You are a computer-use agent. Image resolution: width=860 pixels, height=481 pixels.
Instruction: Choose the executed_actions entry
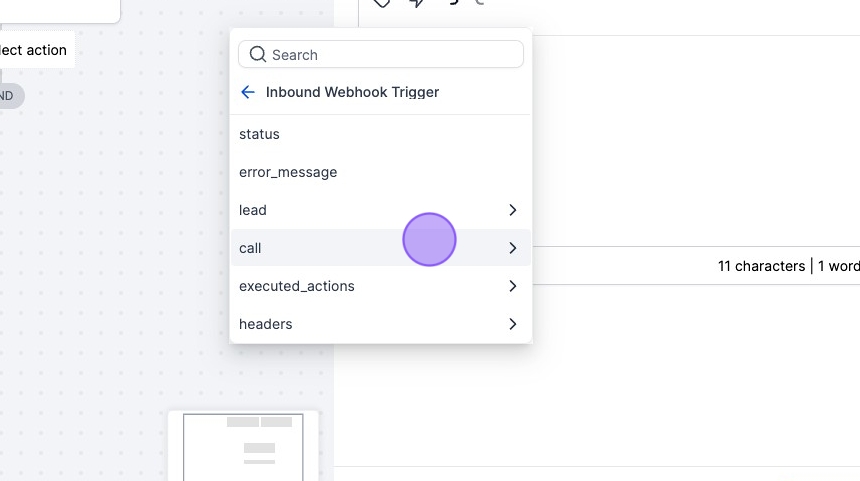click(x=297, y=286)
